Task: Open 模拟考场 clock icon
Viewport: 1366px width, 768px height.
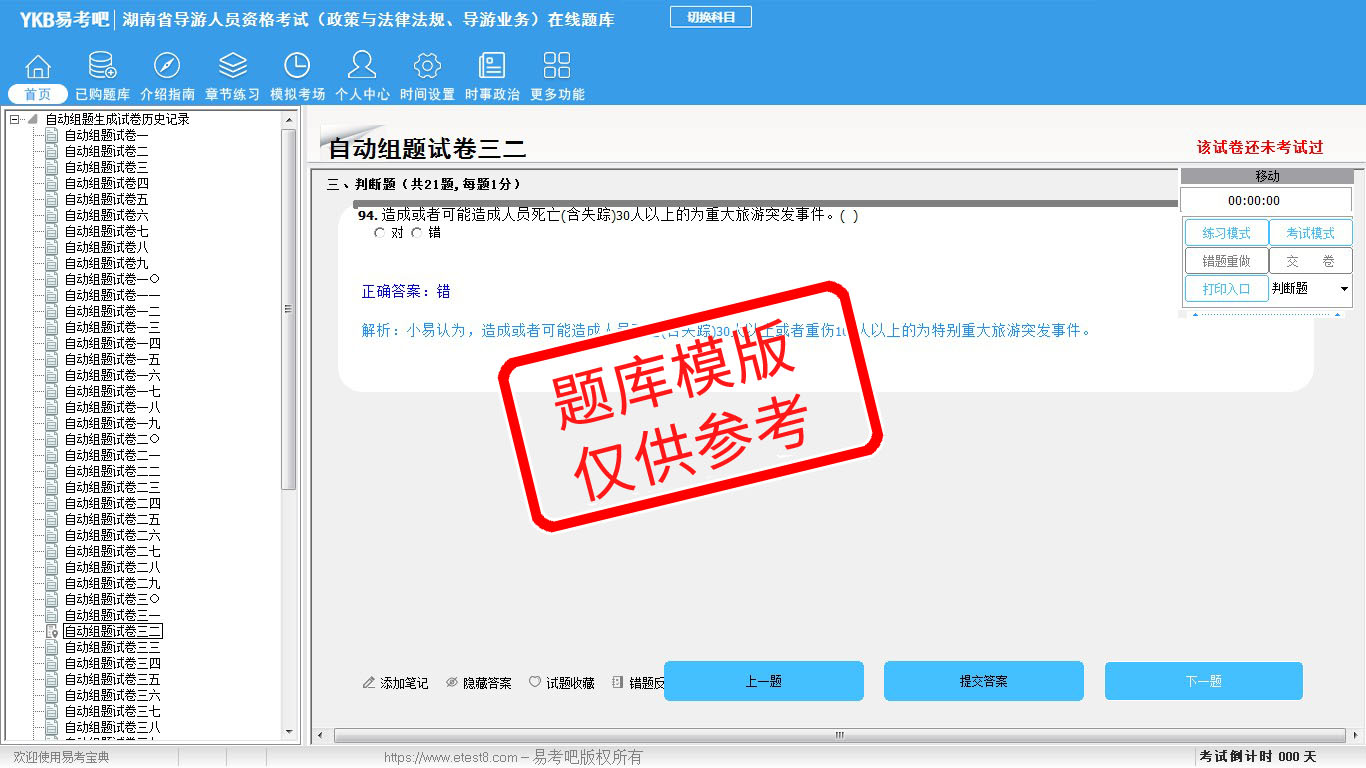Action: coord(297,67)
